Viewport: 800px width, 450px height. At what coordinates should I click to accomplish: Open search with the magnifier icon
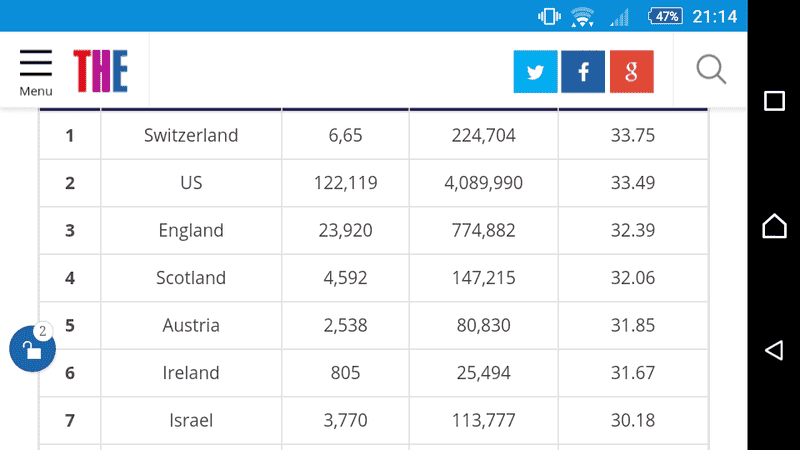711,71
